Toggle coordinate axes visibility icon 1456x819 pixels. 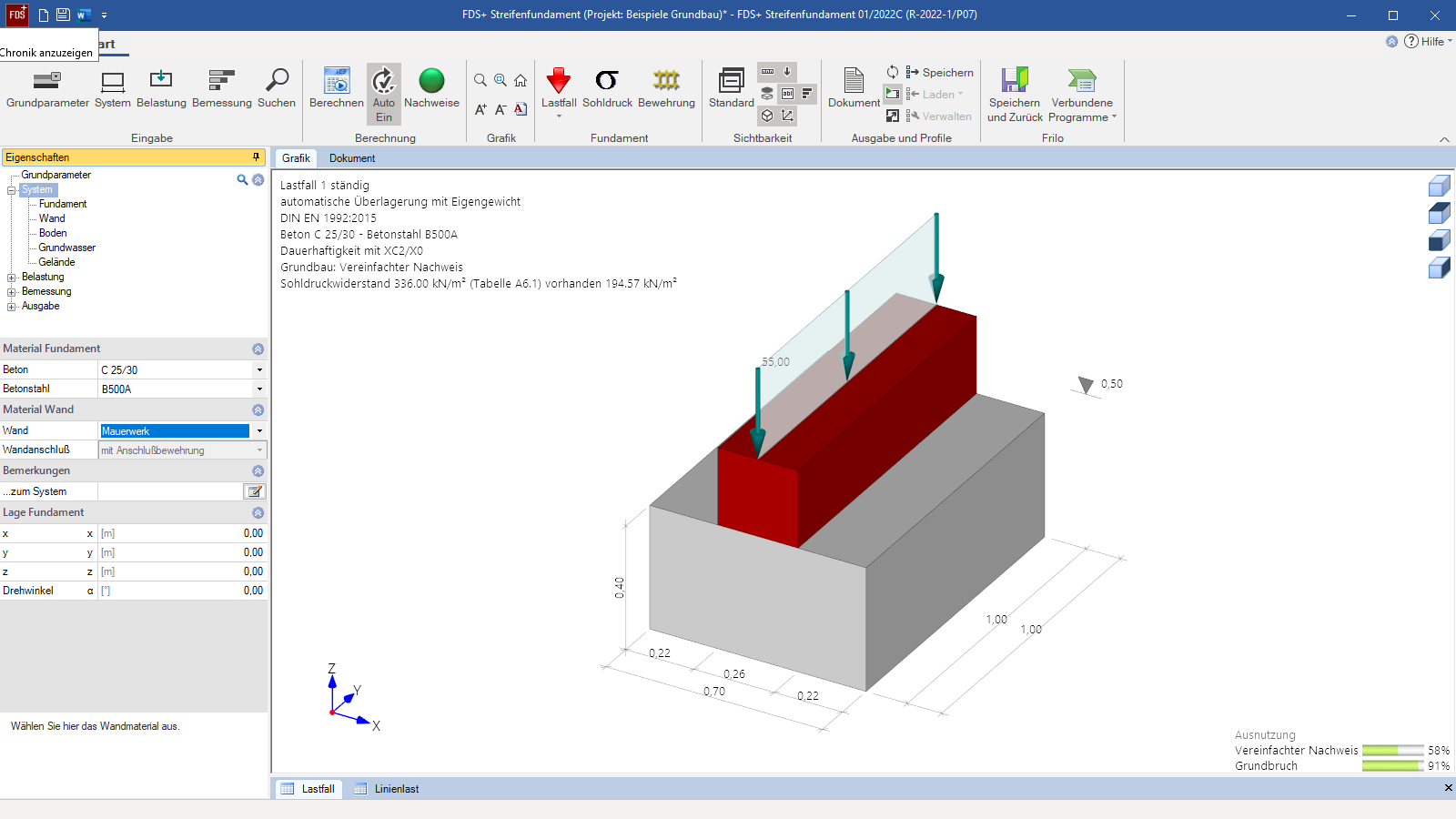[x=787, y=116]
